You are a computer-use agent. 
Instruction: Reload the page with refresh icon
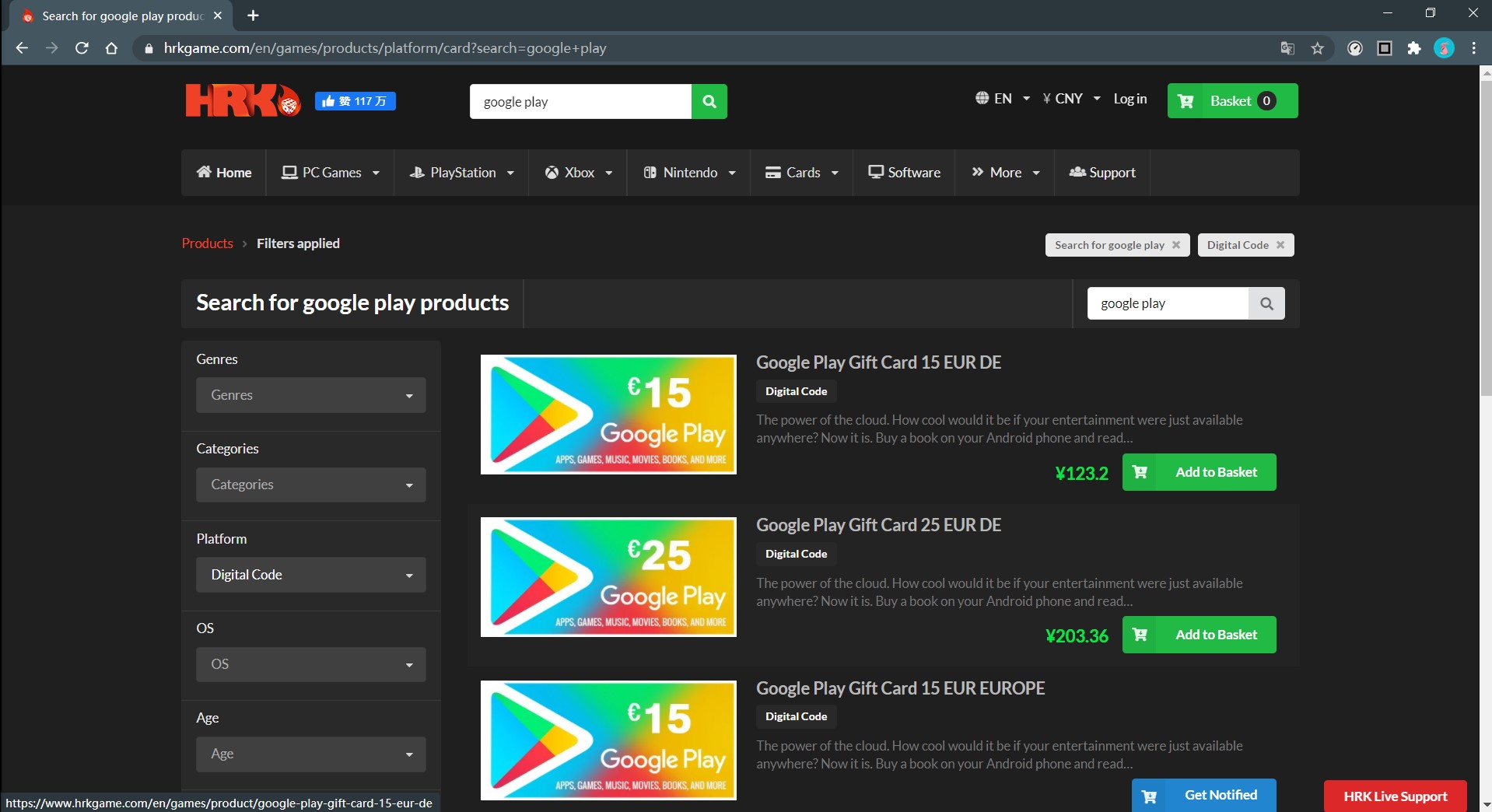[82, 48]
